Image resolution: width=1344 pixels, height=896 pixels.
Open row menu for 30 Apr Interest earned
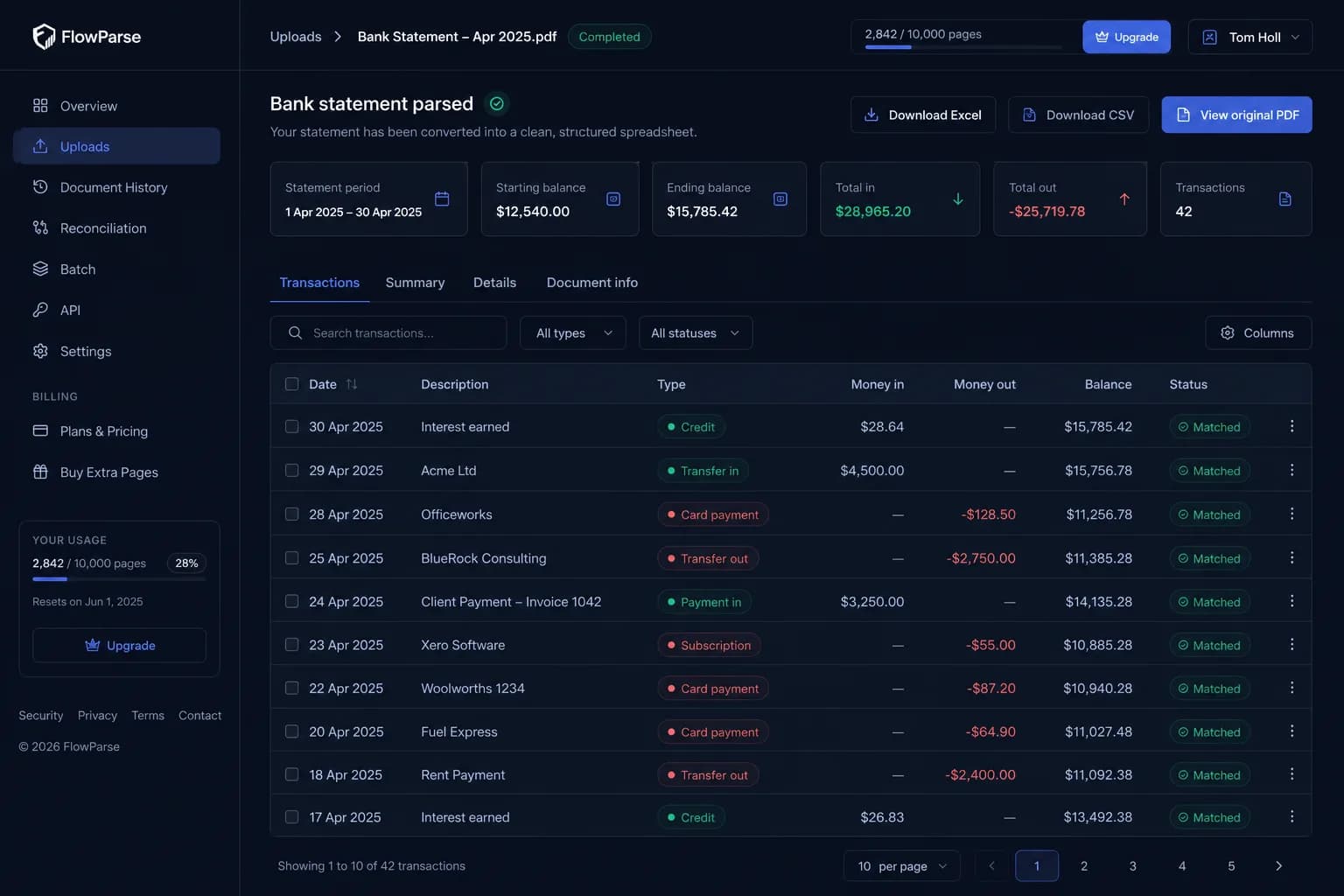1291,426
